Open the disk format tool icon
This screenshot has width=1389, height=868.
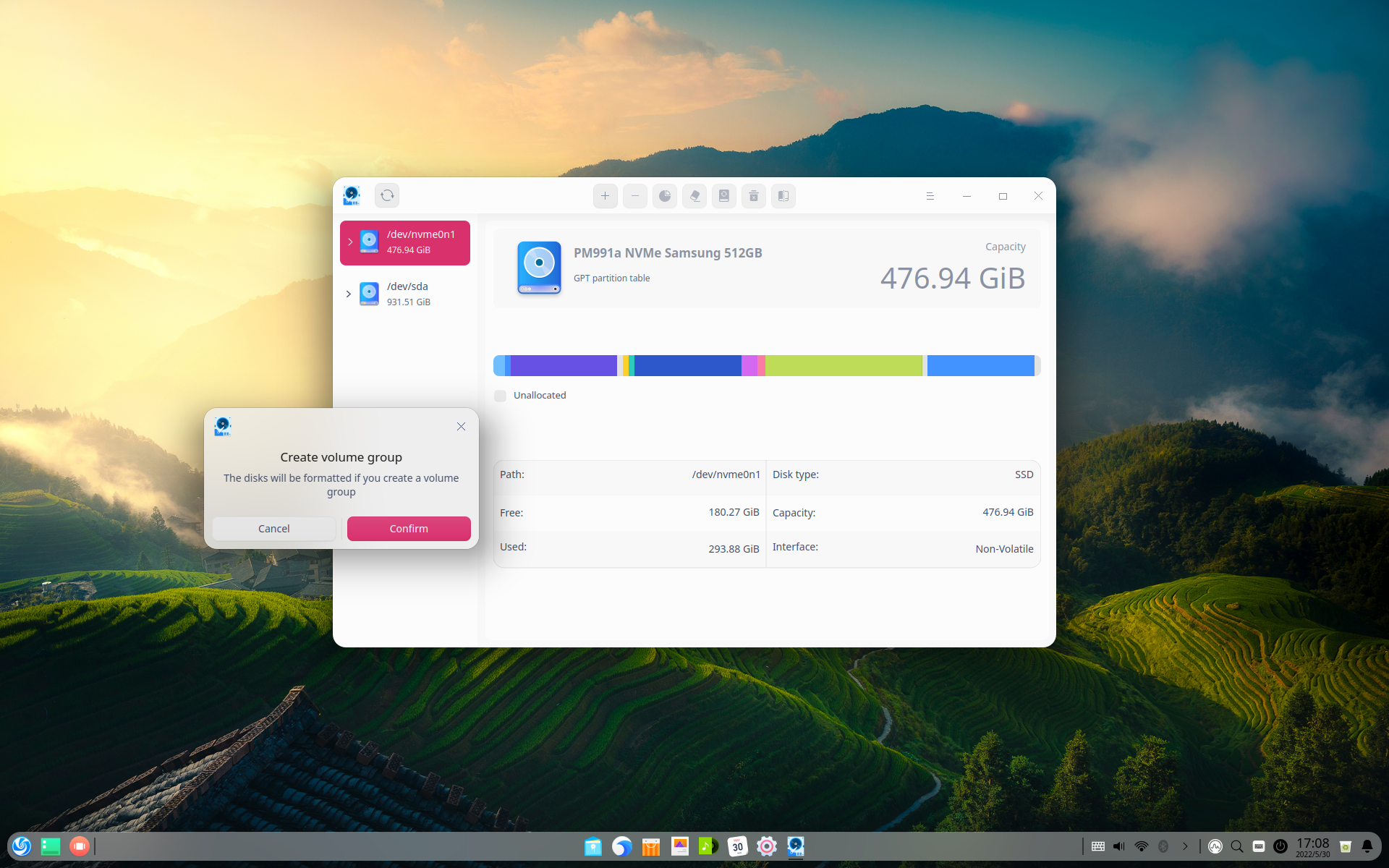[x=723, y=195]
